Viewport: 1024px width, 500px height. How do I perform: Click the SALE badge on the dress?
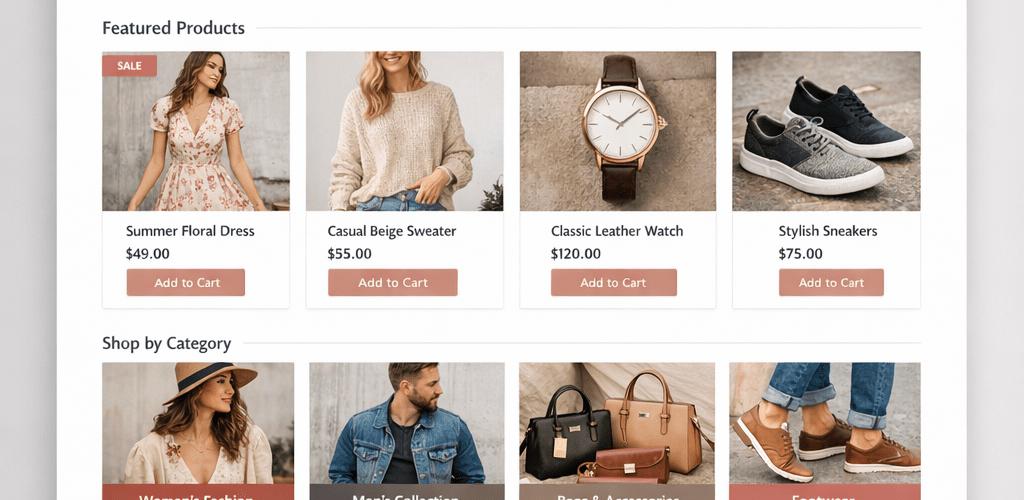pos(129,66)
